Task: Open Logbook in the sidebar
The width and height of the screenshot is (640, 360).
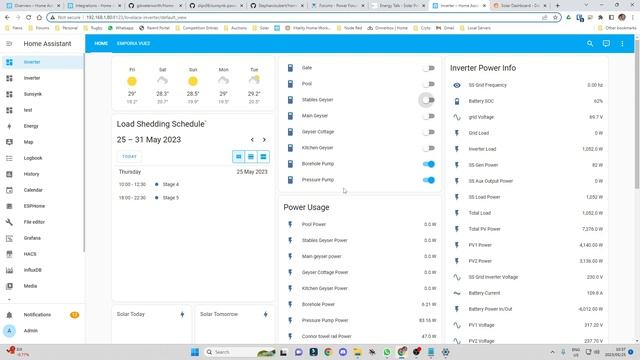Action: click(x=42, y=158)
